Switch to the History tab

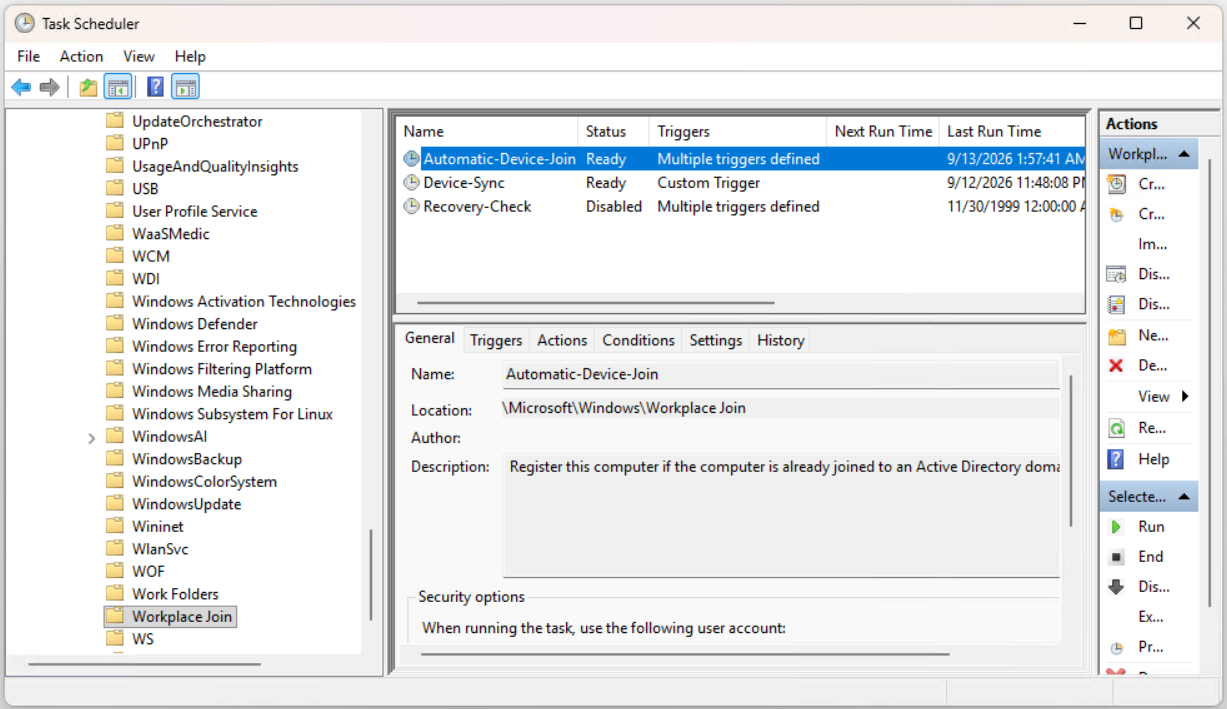[781, 340]
